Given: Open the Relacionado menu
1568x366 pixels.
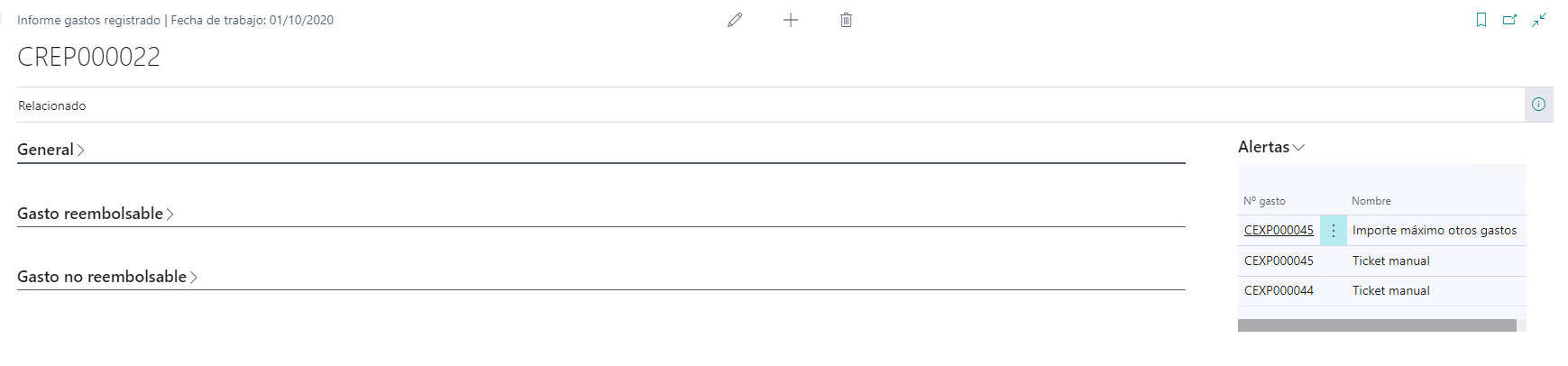Looking at the screenshot, I should (x=52, y=105).
